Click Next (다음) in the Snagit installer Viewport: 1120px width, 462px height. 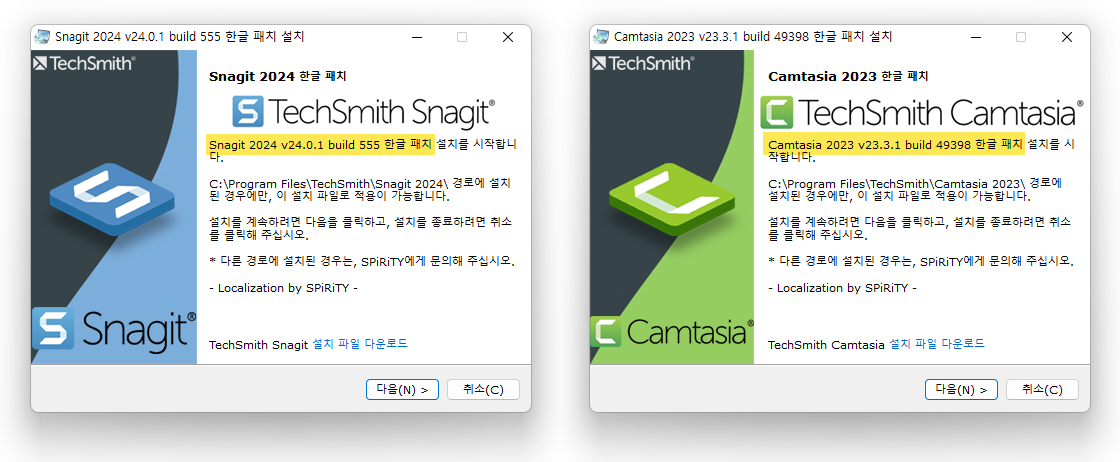click(402, 389)
